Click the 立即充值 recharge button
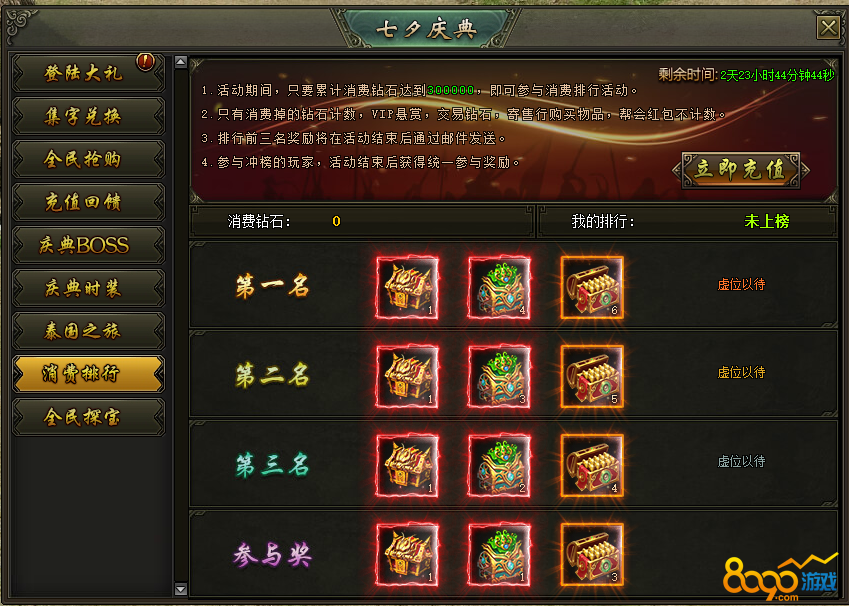Image resolution: width=849 pixels, height=606 pixels. [741, 170]
